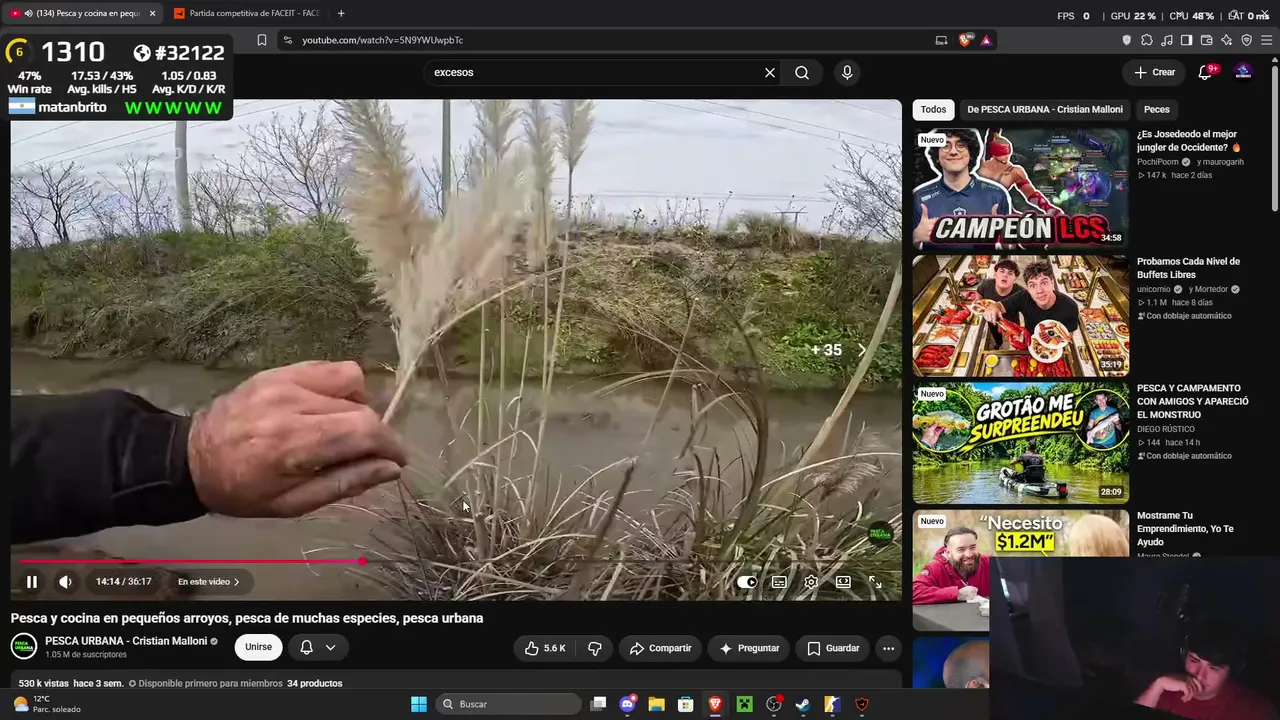Image resolution: width=1280 pixels, height=720 pixels.
Task: Click the Compartir share button
Action: coord(660,648)
